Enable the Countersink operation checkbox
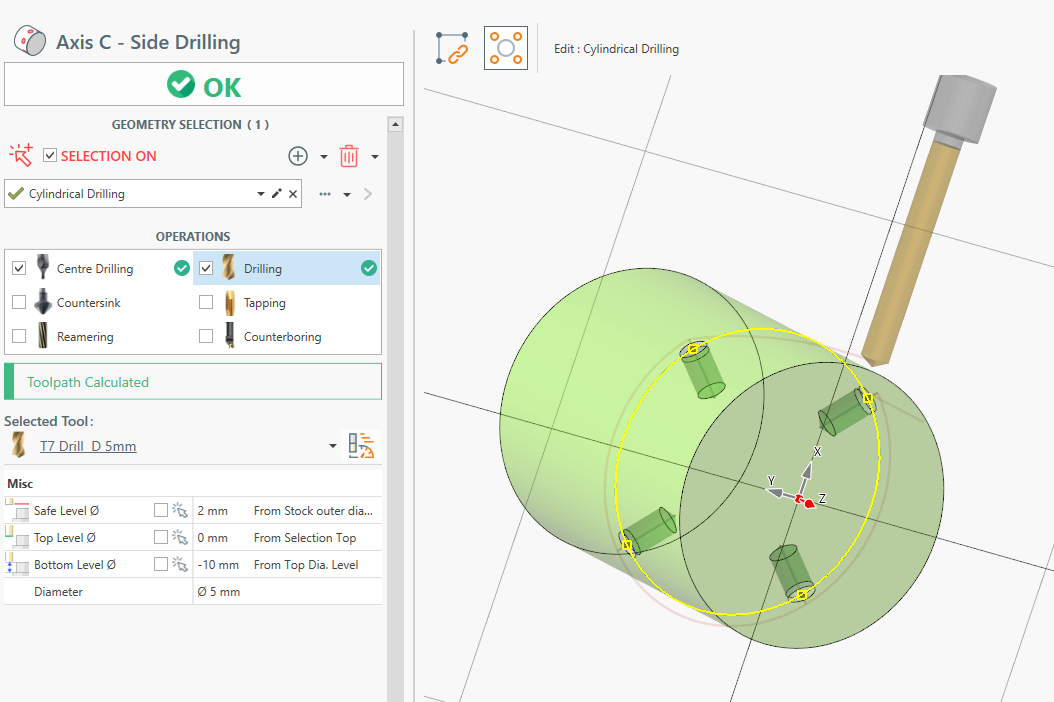Image resolution: width=1054 pixels, height=702 pixels. click(19, 302)
